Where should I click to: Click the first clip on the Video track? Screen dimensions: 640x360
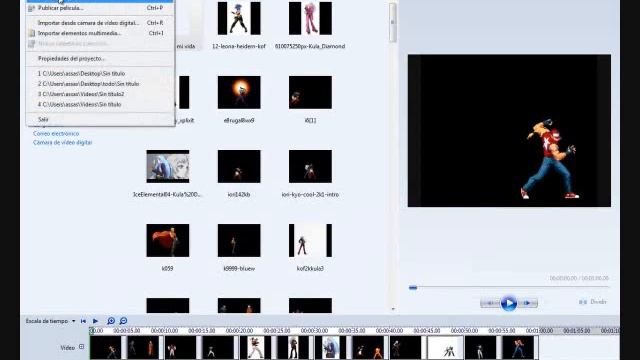[106, 348]
